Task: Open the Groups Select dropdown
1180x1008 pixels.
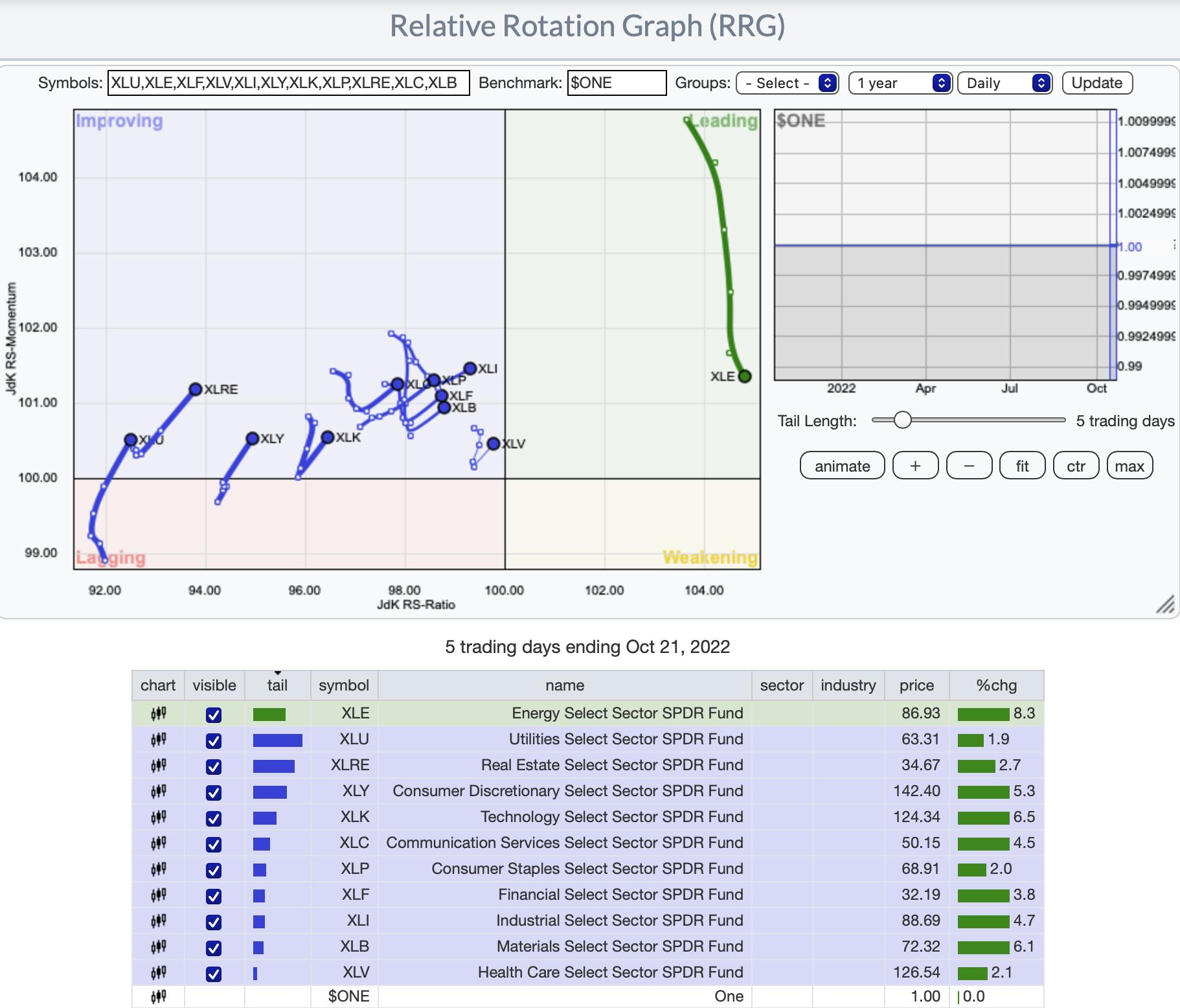Action: [x=787, y=83]
